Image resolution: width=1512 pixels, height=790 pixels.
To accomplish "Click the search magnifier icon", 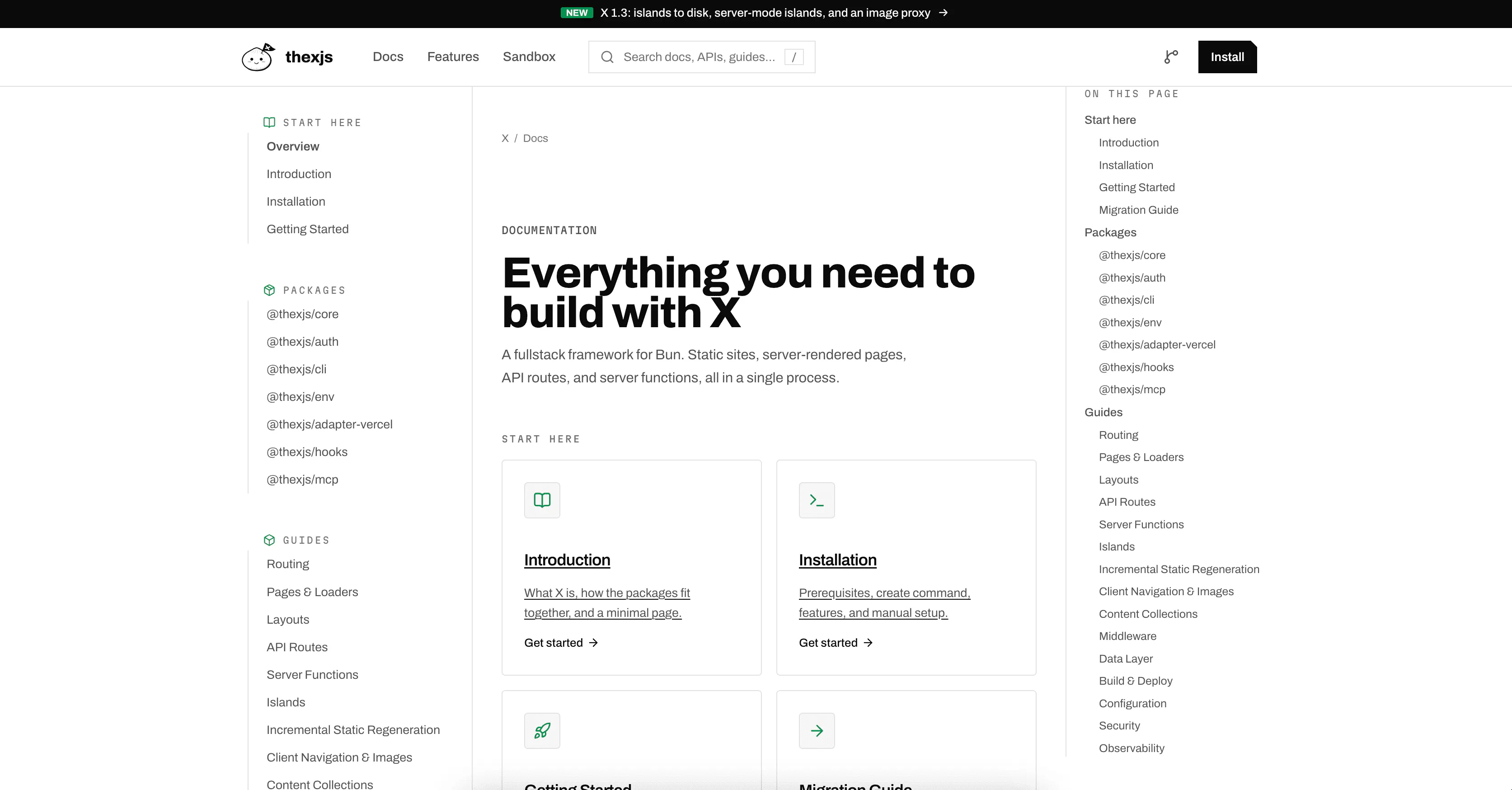I will coord(607,57).
